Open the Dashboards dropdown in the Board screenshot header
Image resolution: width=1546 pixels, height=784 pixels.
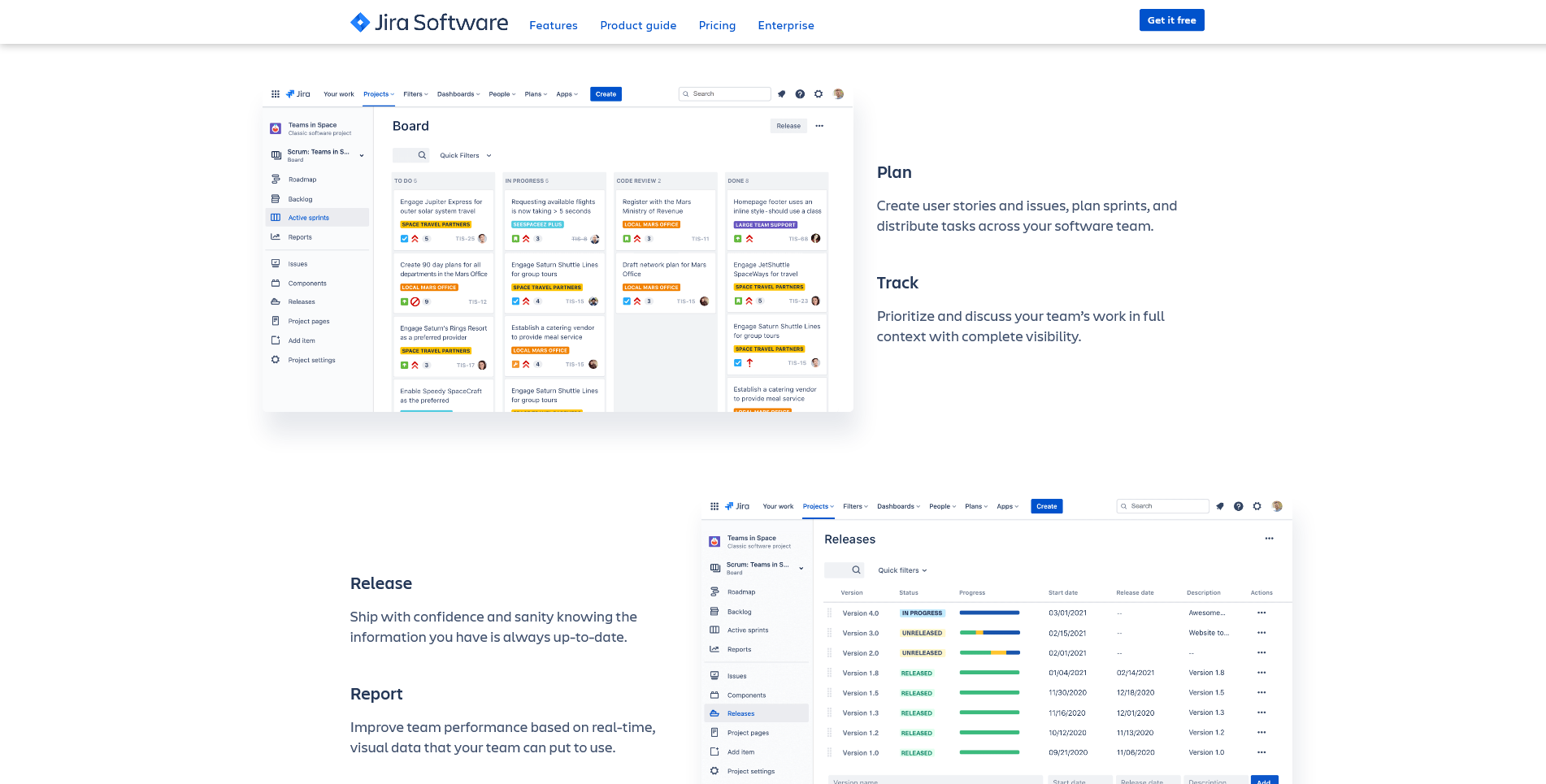coord(458,94)
